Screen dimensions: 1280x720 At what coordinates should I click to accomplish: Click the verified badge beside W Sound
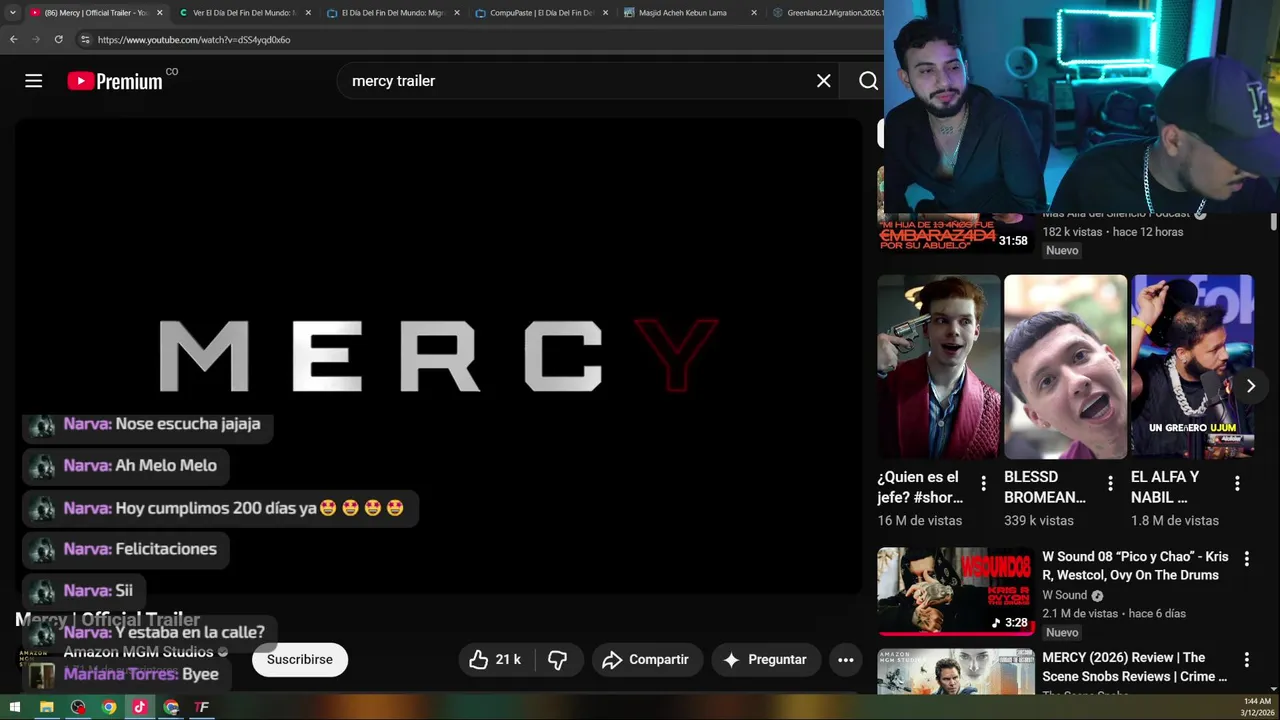1097,596
